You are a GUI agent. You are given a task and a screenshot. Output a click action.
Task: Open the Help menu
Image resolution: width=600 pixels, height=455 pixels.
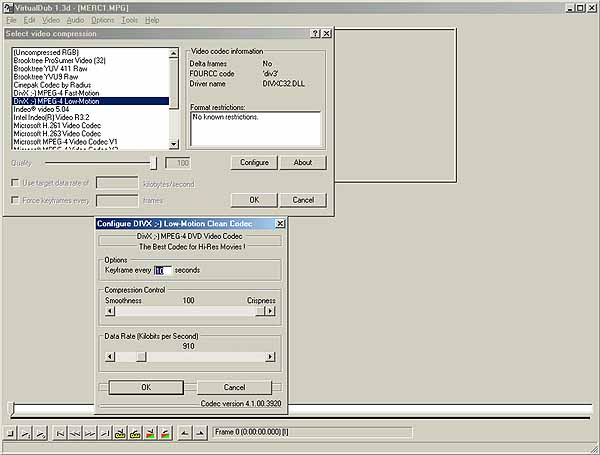[152, 20]
